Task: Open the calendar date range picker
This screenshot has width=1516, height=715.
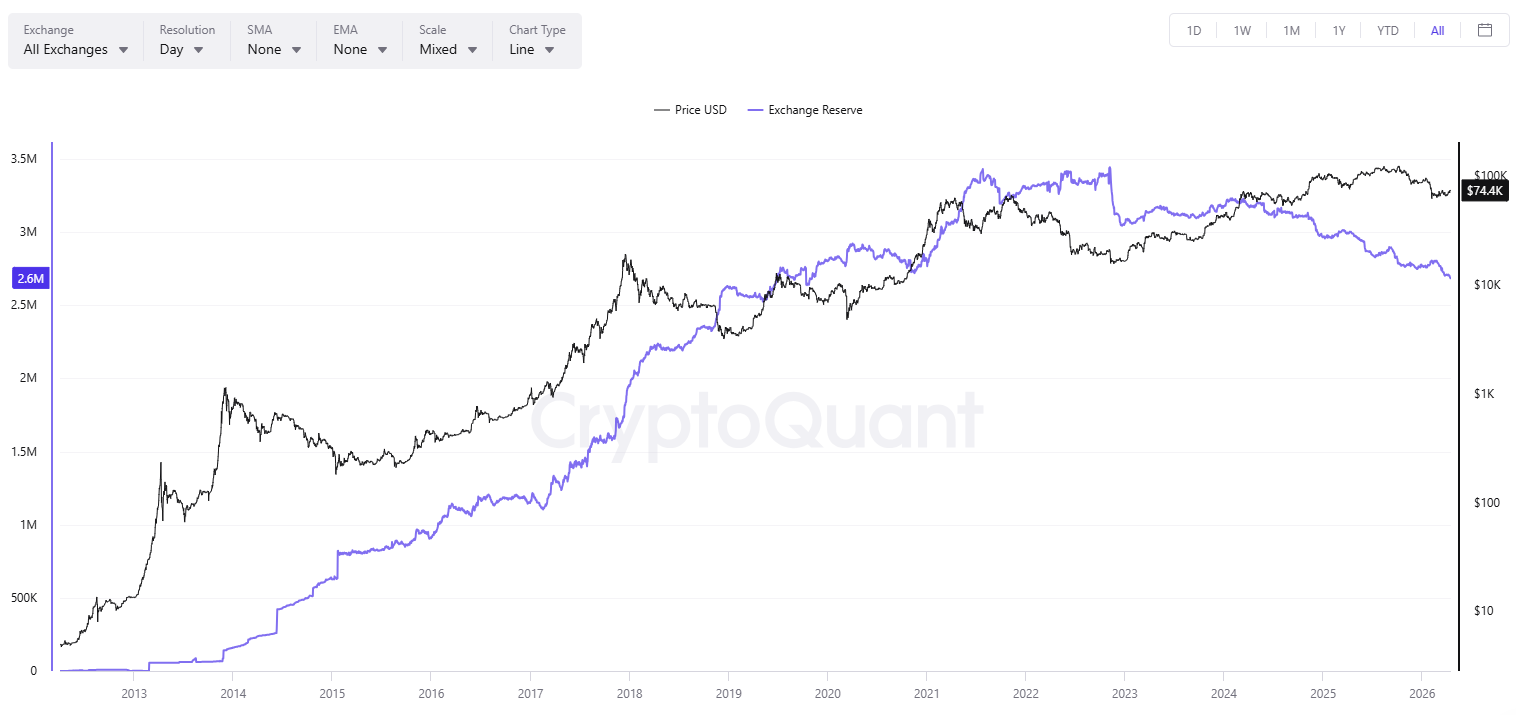Action: [1485, 30]
